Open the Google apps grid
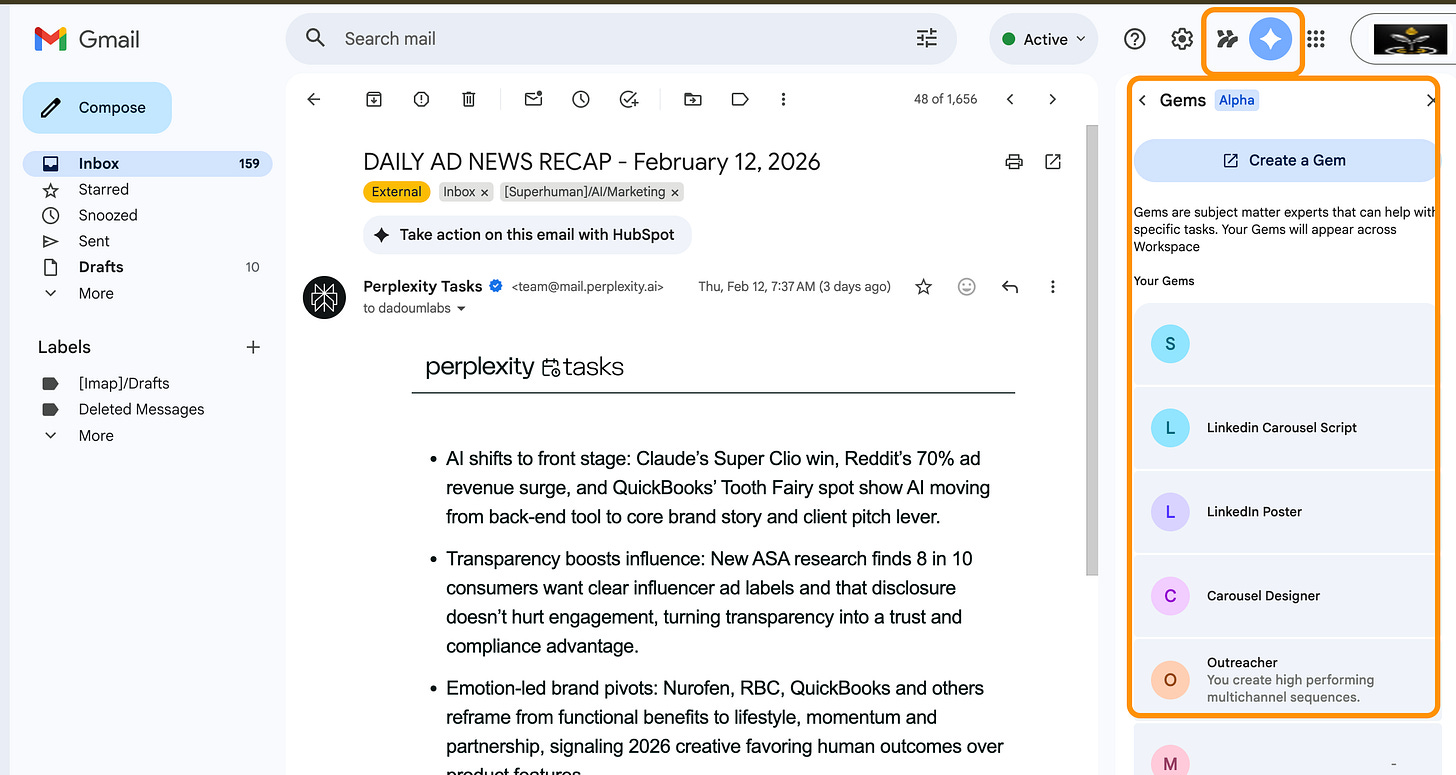Screen dimensions: 1456x775 [1316, 39]
